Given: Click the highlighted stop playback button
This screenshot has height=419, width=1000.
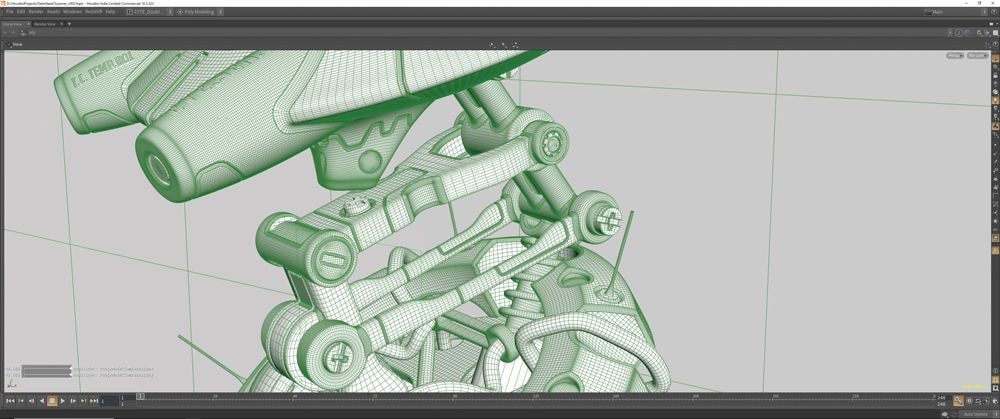Looking at the screenshot, I should [x=52, y=401].
